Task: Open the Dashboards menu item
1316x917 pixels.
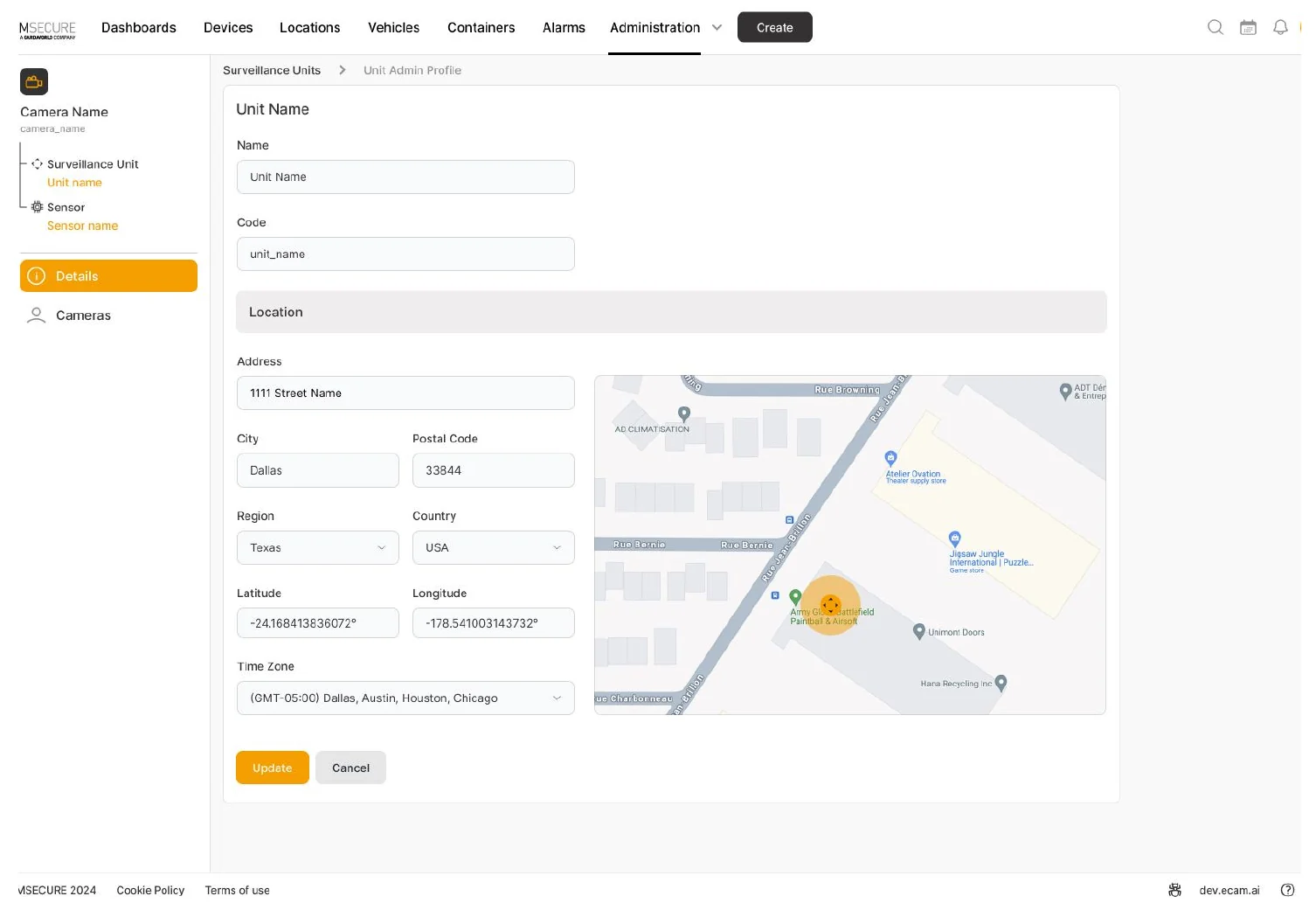Action: tap(139, 27)
